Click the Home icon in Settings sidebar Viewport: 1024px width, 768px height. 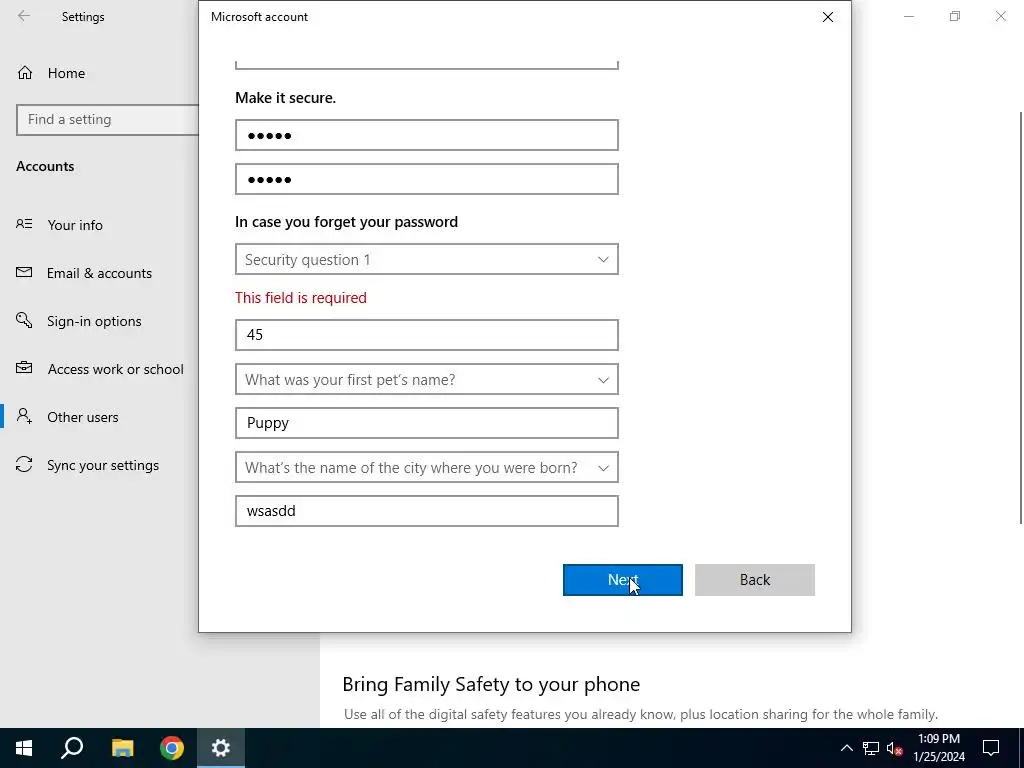(25, 72)
